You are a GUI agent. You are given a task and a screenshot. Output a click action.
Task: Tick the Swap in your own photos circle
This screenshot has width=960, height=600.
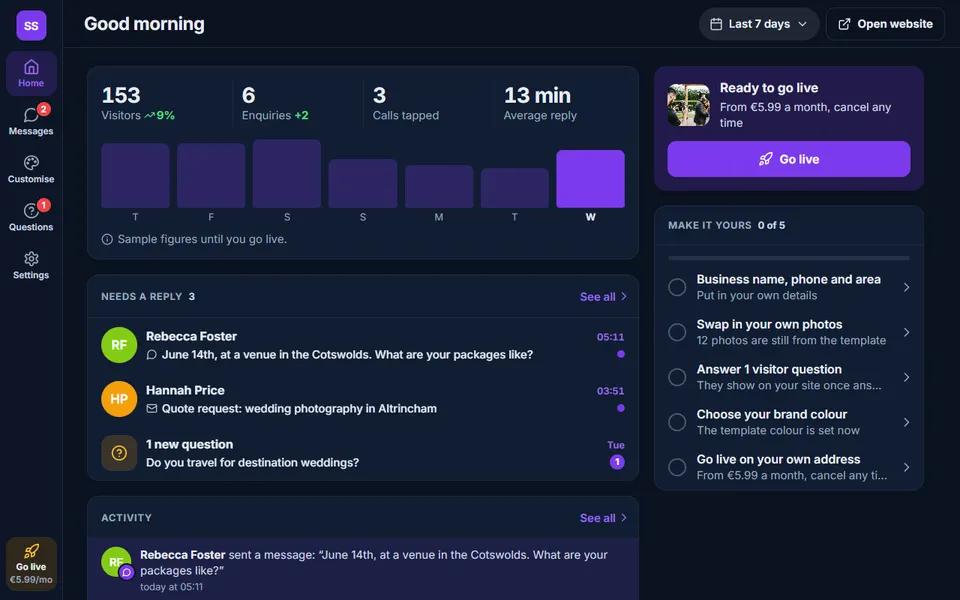(677, 332)
